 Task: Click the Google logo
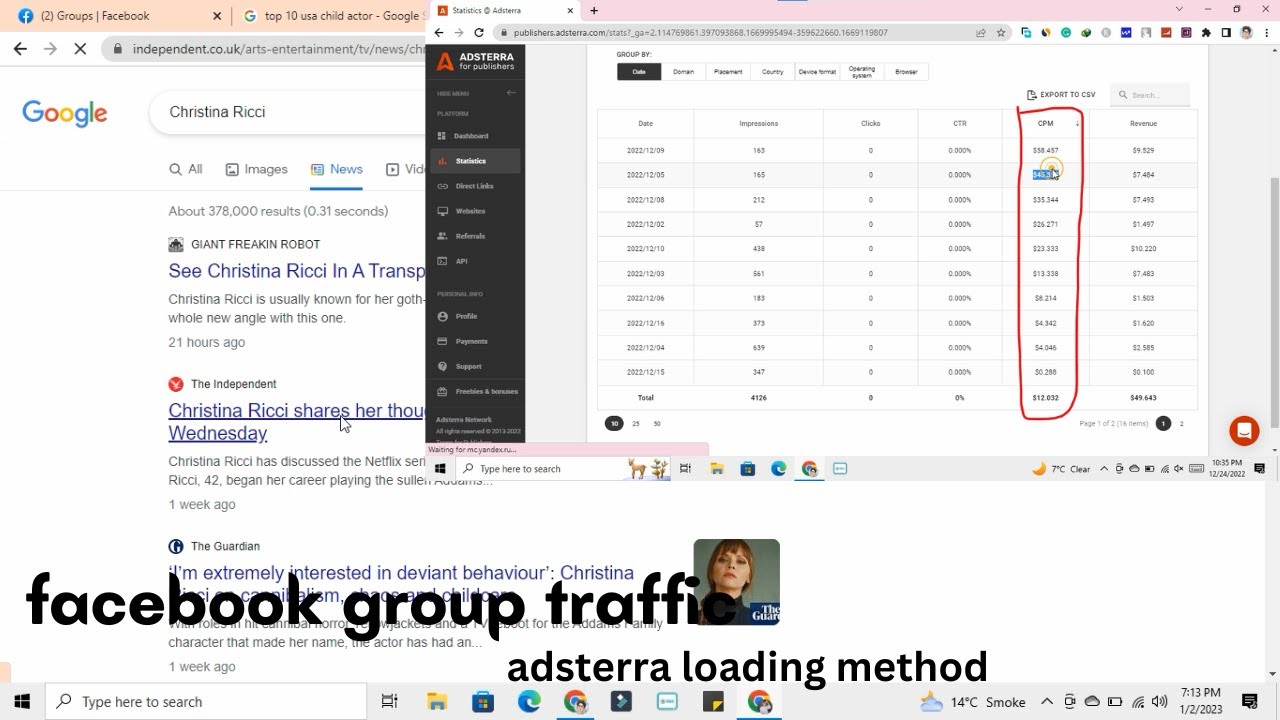click(65, 113)
